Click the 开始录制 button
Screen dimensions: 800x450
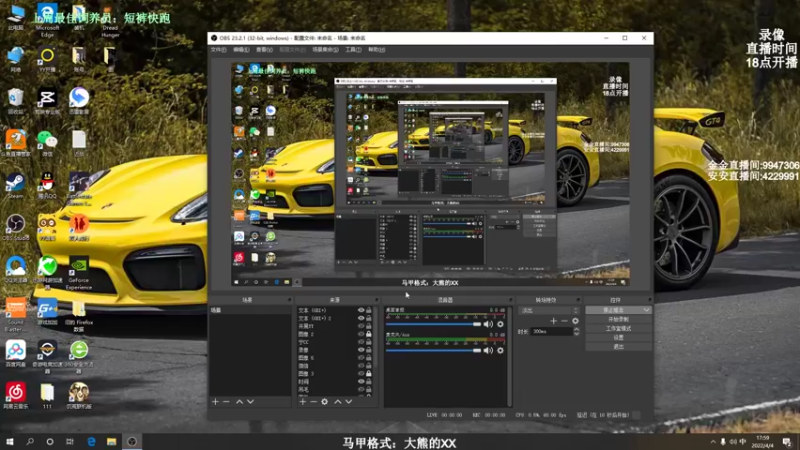[x=618, y=319]
